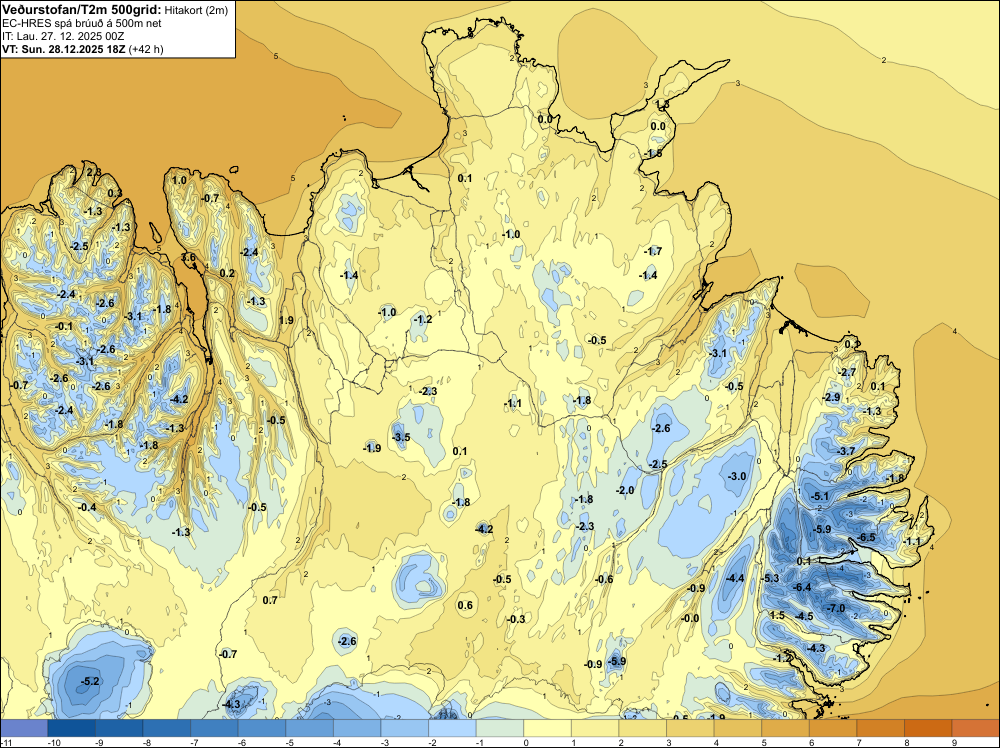Select legend swatch between -6 and -5
The width and height of the screenshot is (1000, 748).
pos(262,728)
